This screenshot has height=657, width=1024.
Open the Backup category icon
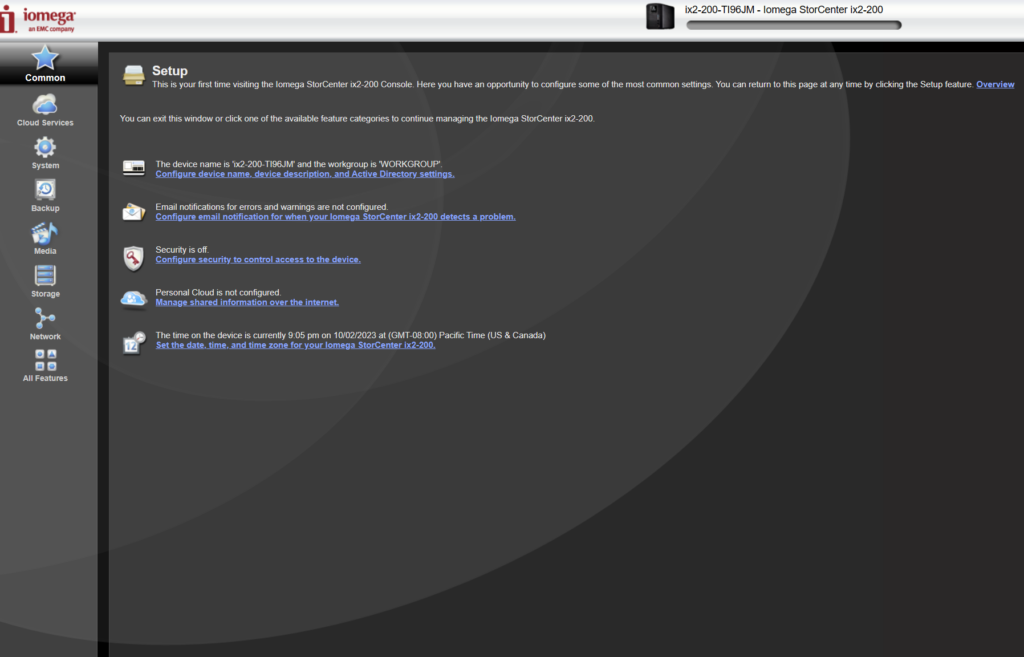[44, 190]
